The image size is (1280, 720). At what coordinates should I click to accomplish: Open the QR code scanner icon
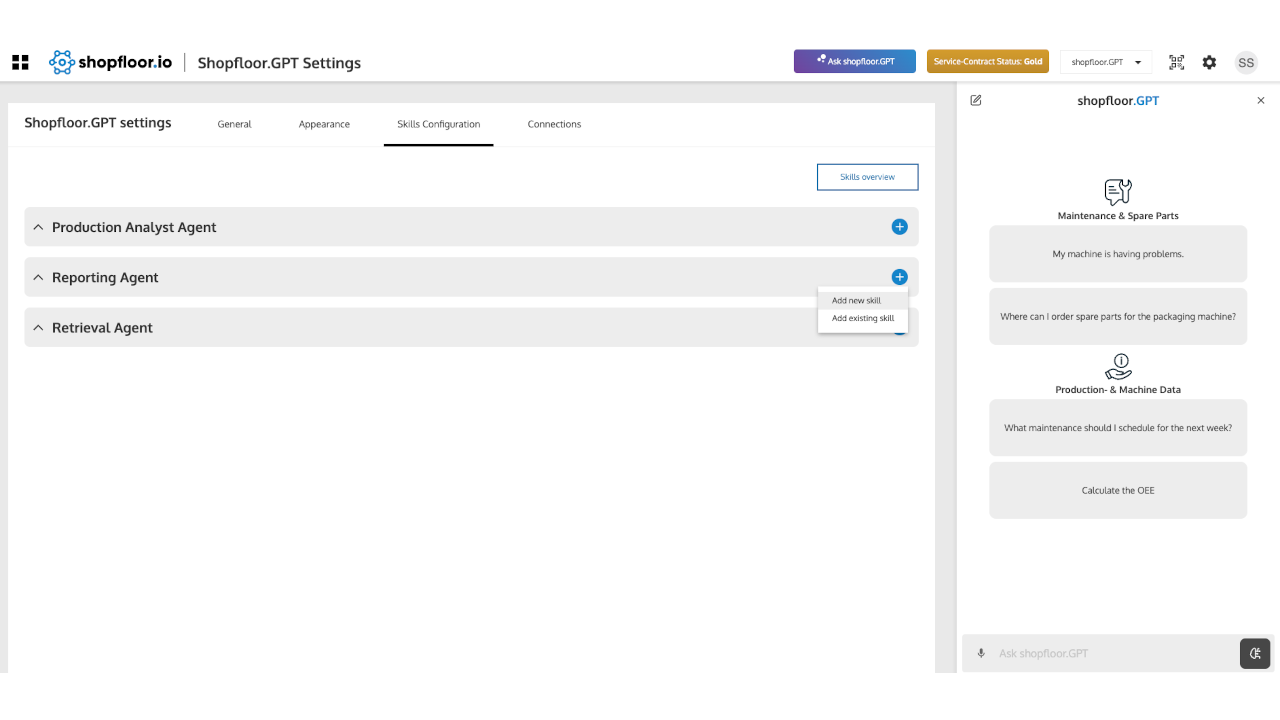(1177, 62)
